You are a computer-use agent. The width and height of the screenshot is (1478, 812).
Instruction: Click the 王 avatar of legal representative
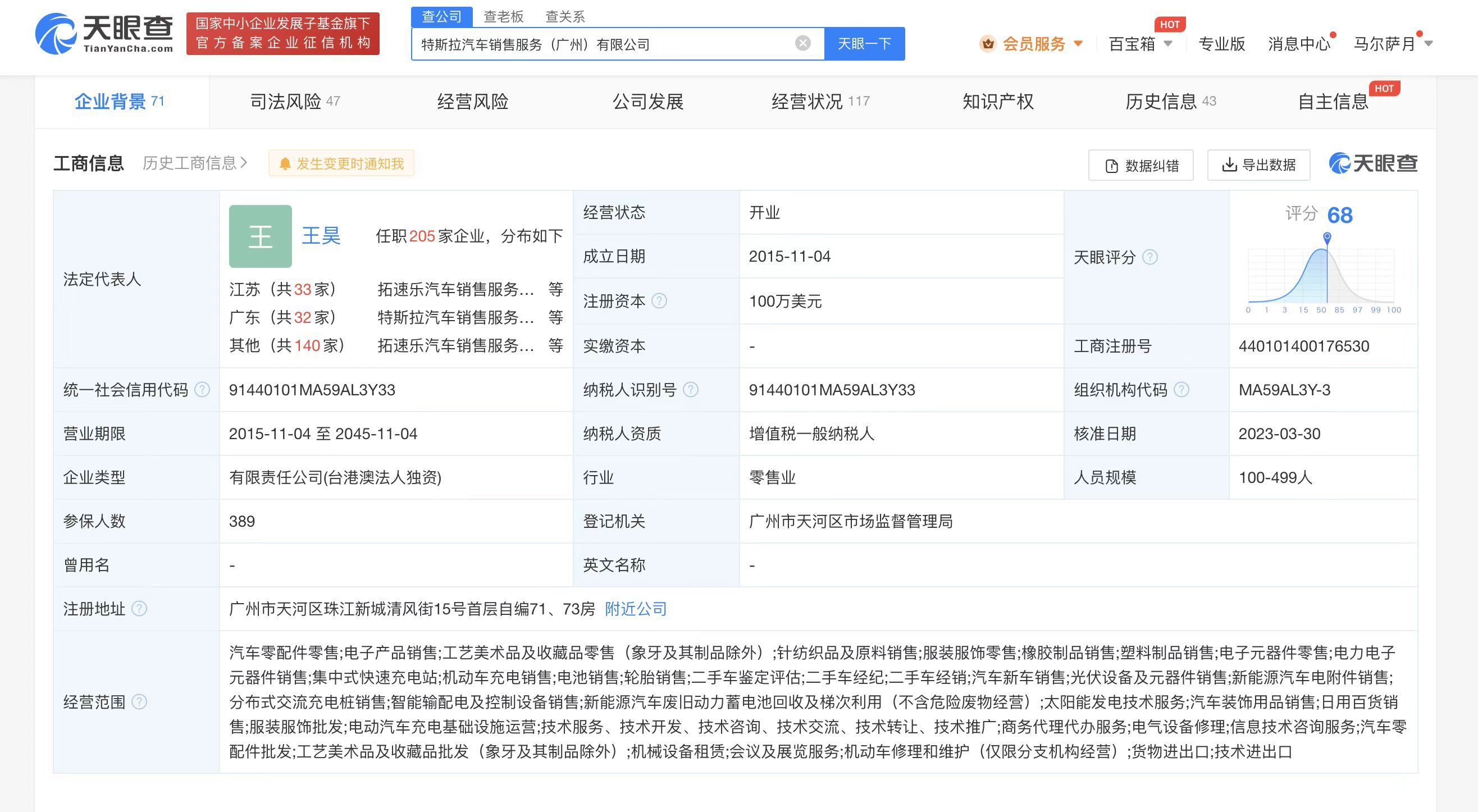[x=261, y=236]
